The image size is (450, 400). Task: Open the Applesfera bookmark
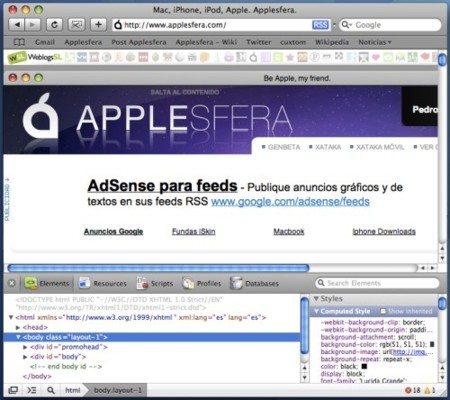pos(83,42)
